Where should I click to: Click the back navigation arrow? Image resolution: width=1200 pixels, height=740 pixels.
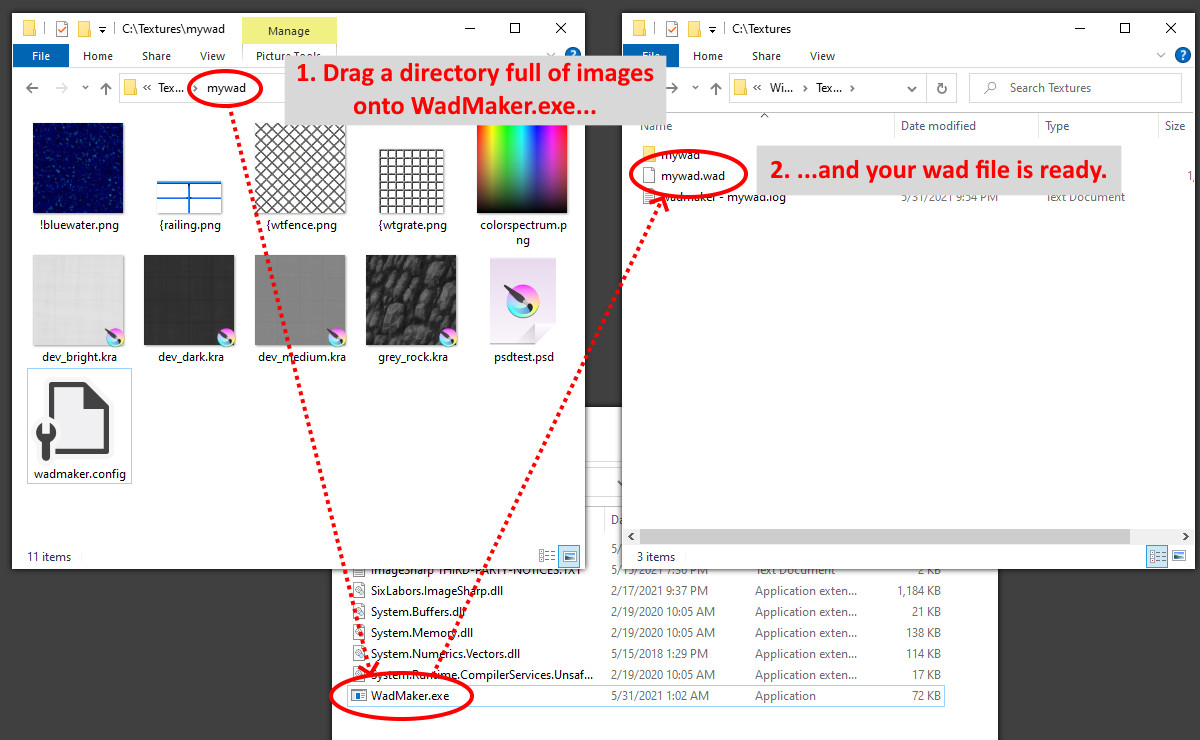(x=31, y=88)
